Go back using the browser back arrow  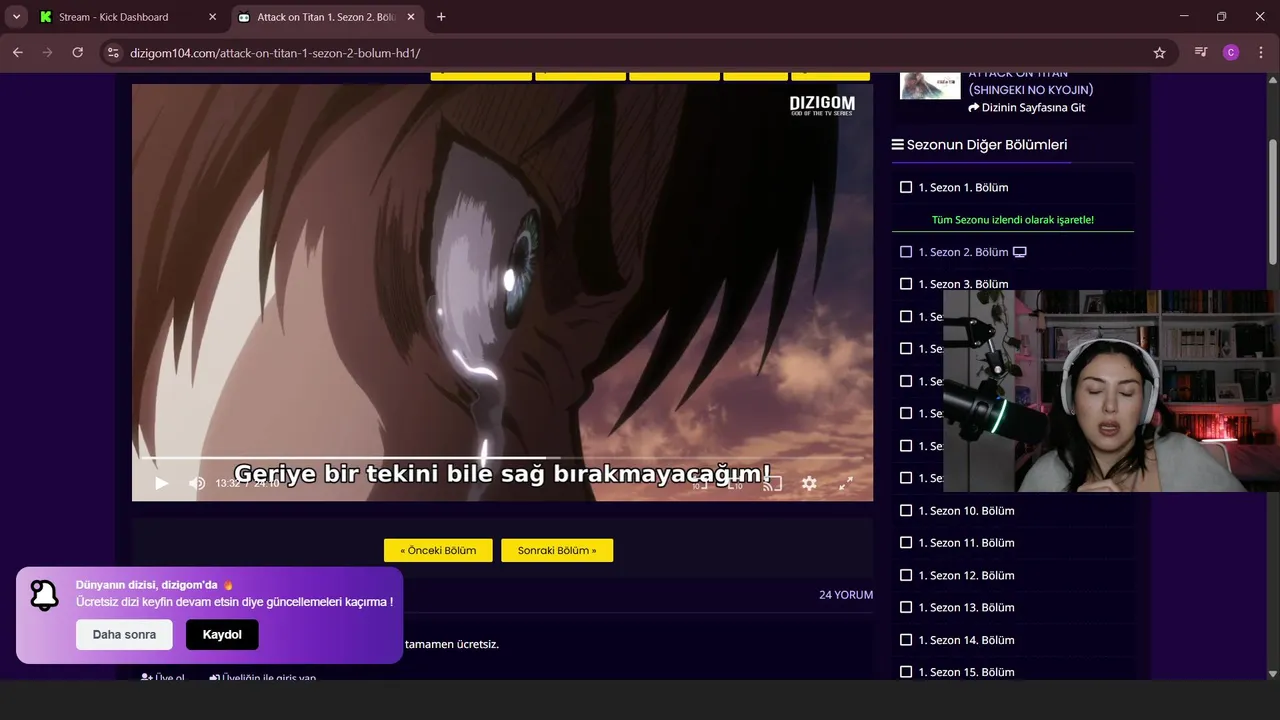tap(18, 52)
